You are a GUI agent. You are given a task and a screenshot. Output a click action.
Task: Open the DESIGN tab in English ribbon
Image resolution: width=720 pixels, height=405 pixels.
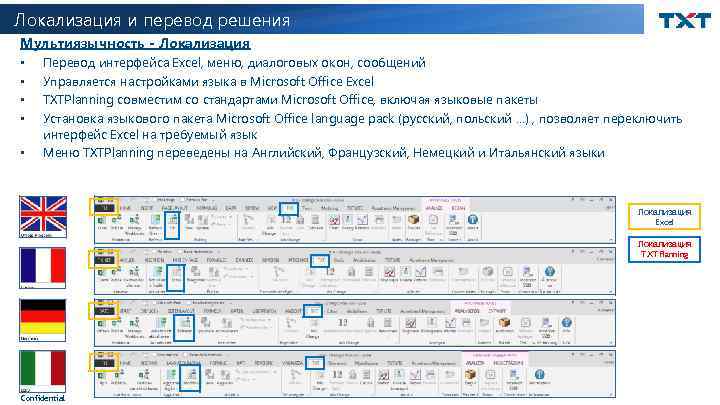(458, 208)
